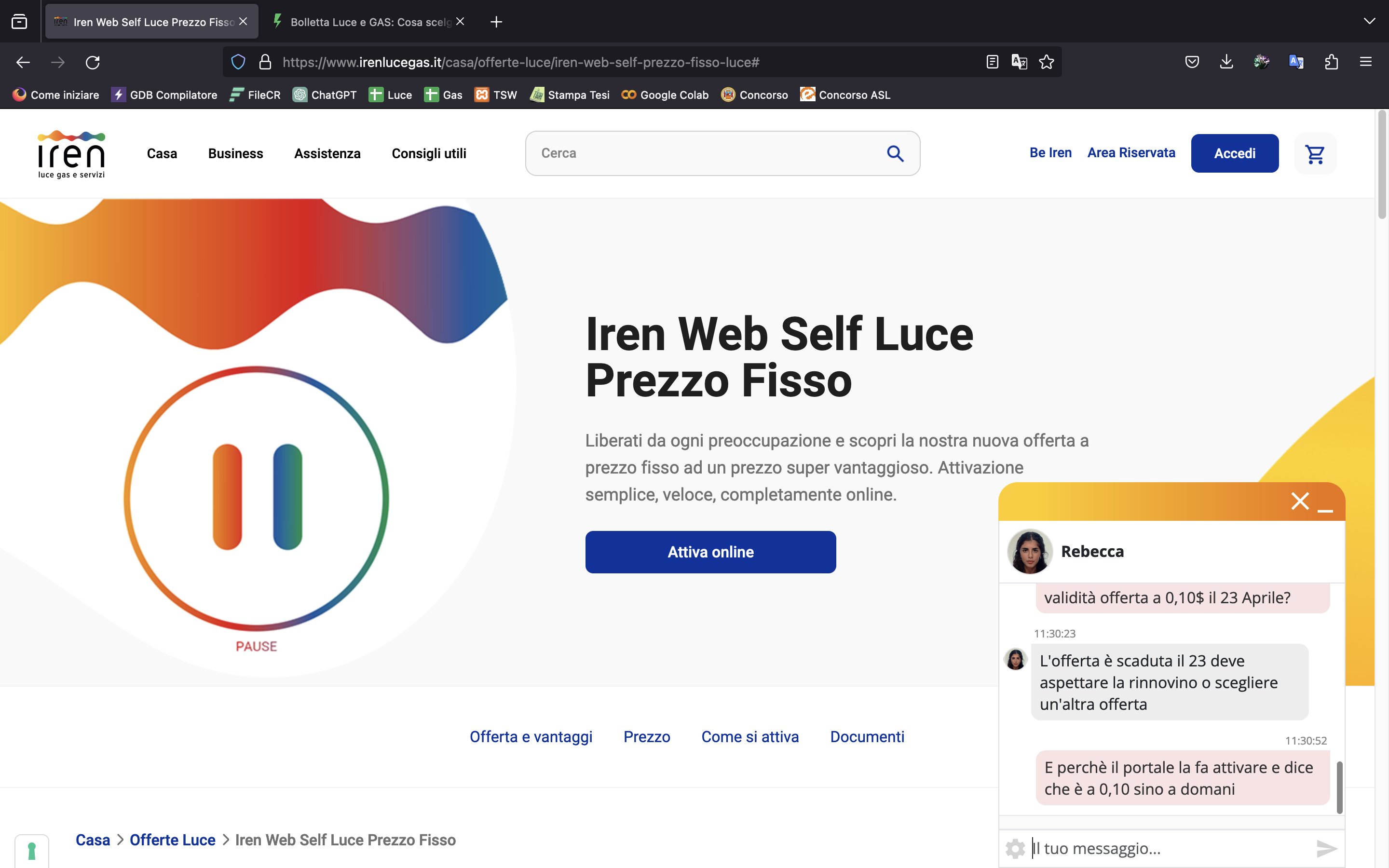This screenshot has height=868, width=1389.
Task: Open the Luce bookmark
Action: click(x=390, y=95)
